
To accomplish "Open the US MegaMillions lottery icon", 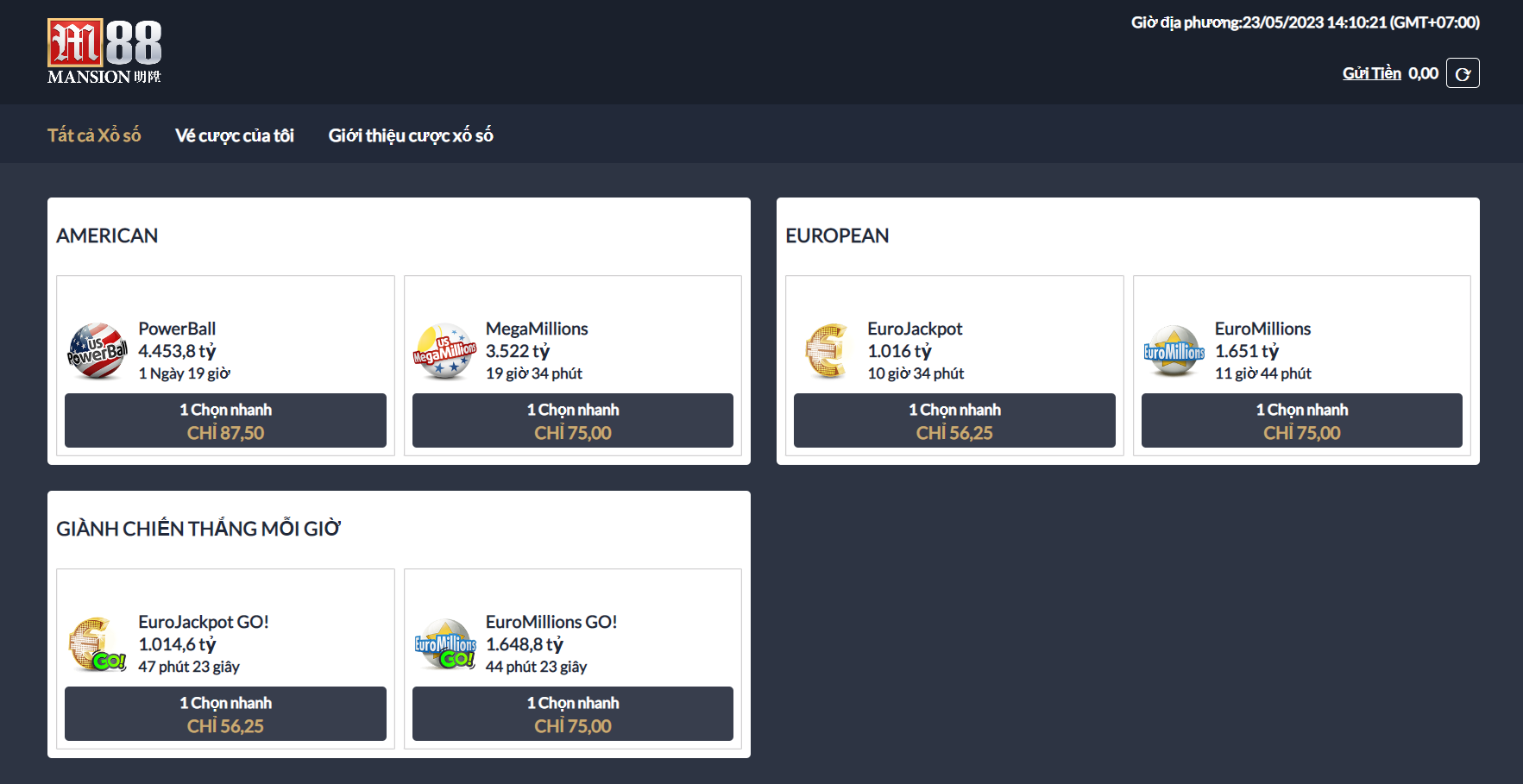I will 444,351.
